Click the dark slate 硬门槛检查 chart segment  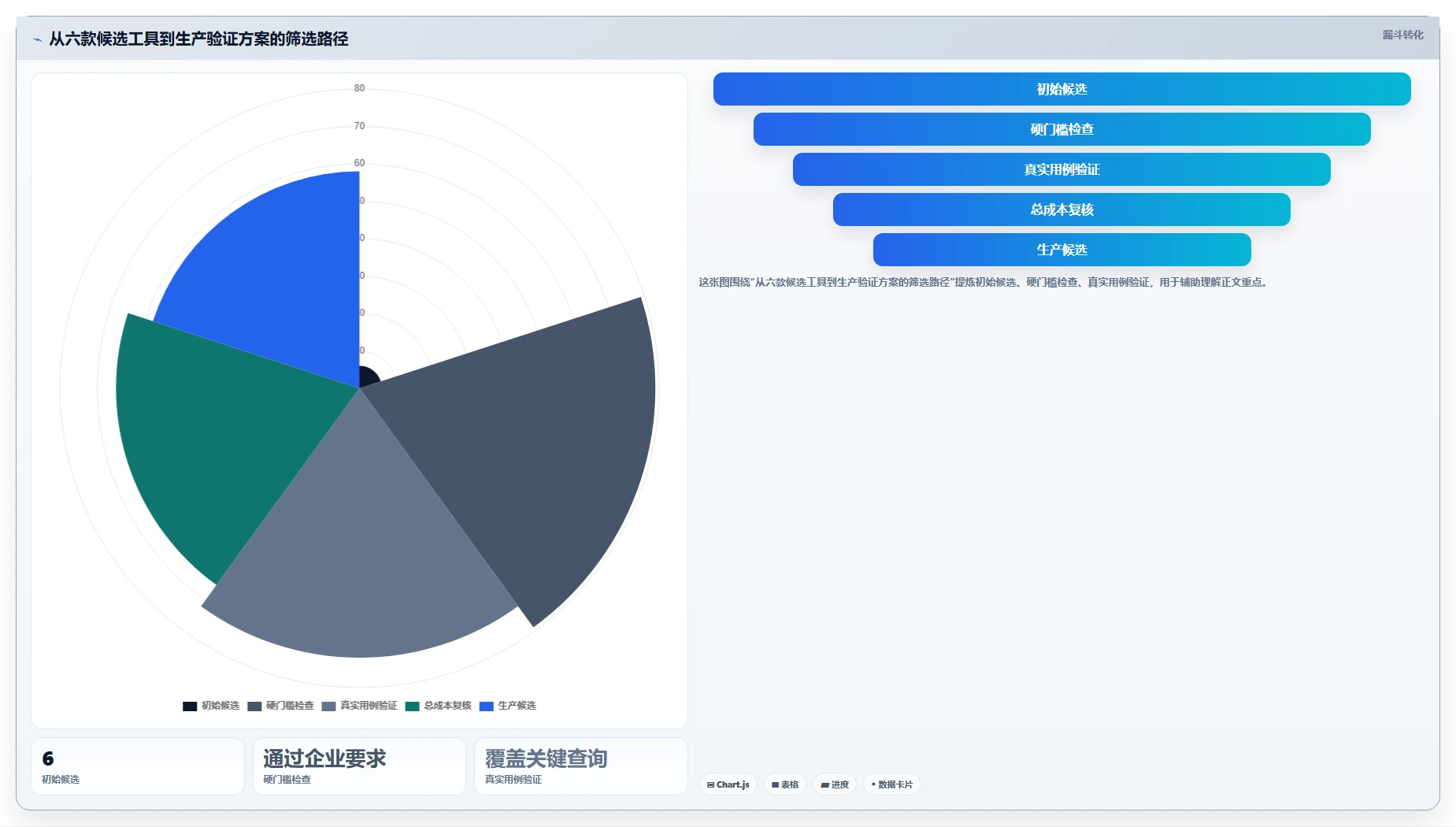pos(535,441)
